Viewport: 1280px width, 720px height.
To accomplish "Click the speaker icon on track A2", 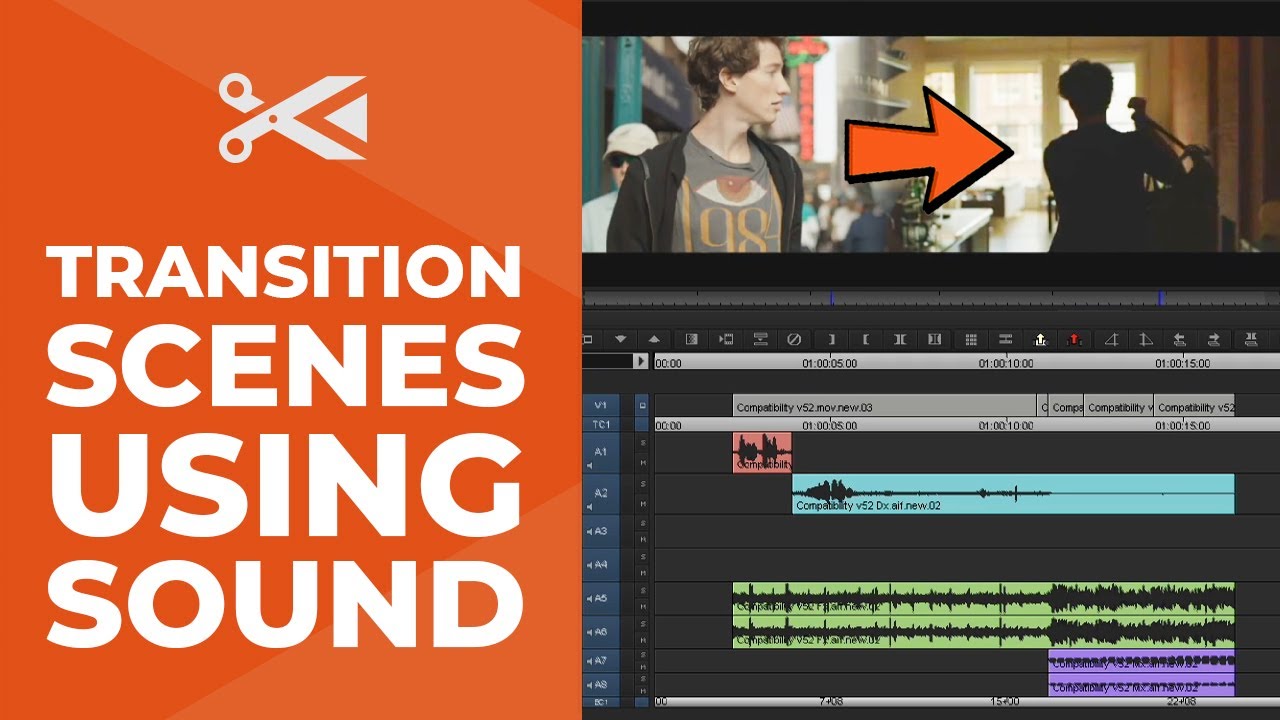I will 589,507.
